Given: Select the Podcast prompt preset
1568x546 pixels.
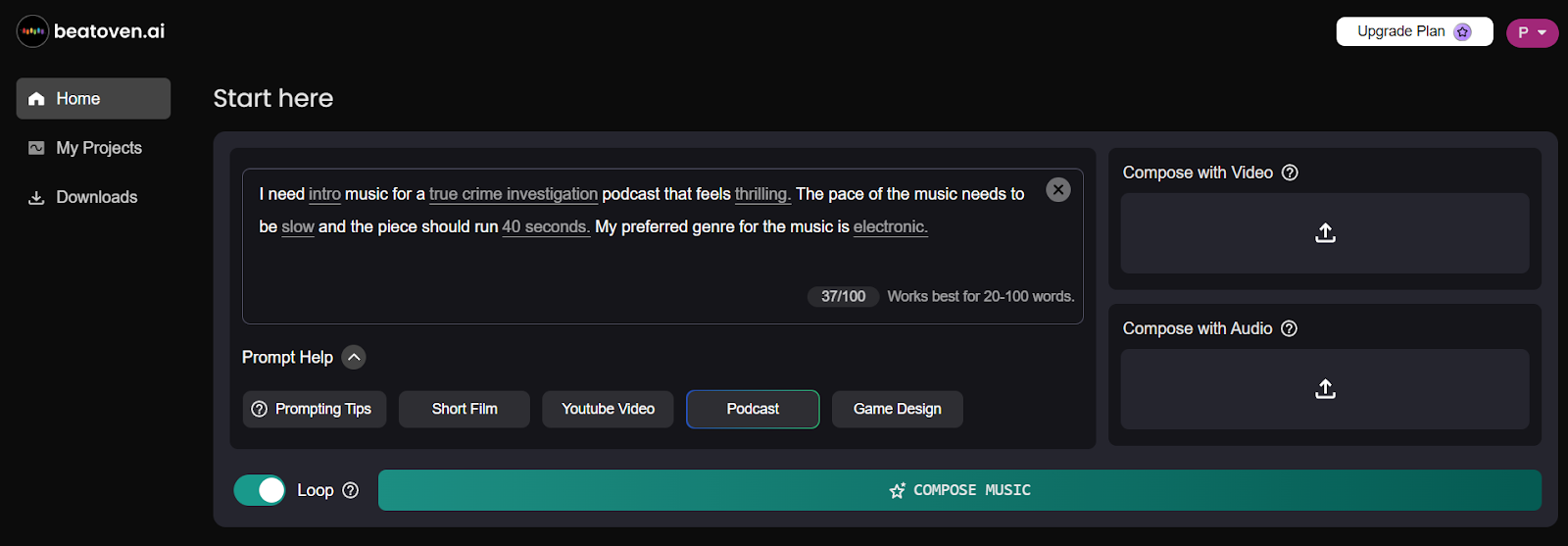Looking at the screenshot, I should (x=753, y=409).
